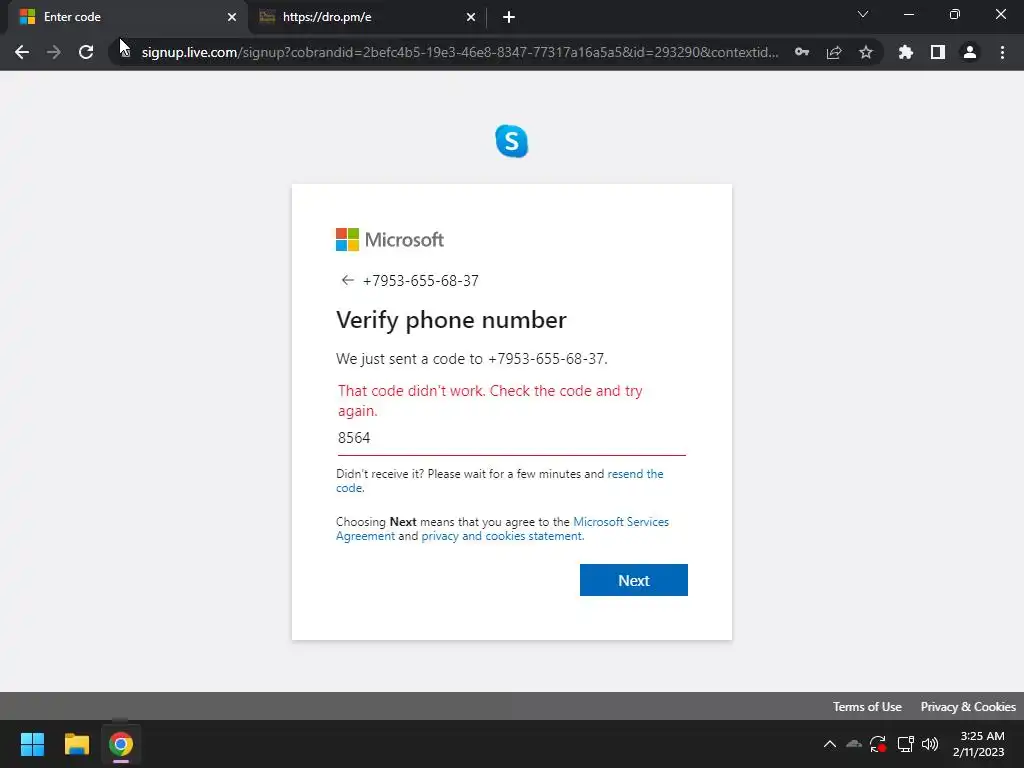Open File Explorer from the taskbar

tap(76, 744)
